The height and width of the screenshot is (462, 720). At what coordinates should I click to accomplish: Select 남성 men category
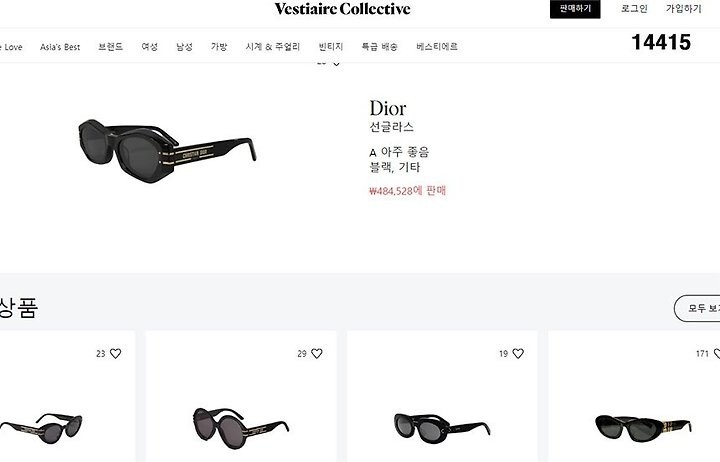[184, 47]
